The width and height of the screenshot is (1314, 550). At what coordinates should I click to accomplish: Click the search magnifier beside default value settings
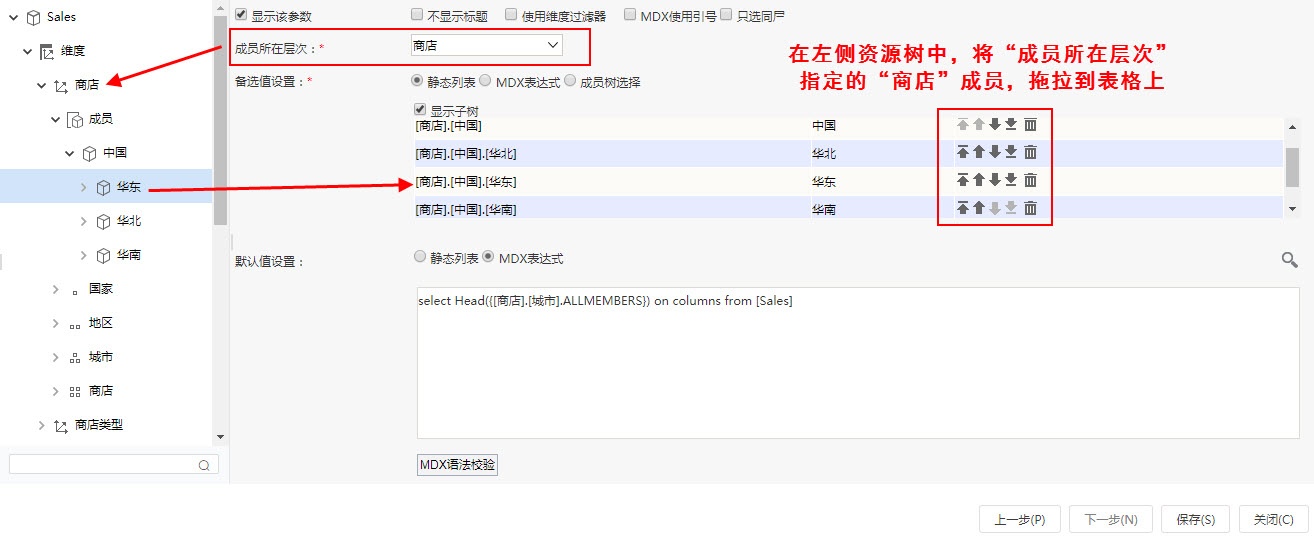[x=1290, y=260]
